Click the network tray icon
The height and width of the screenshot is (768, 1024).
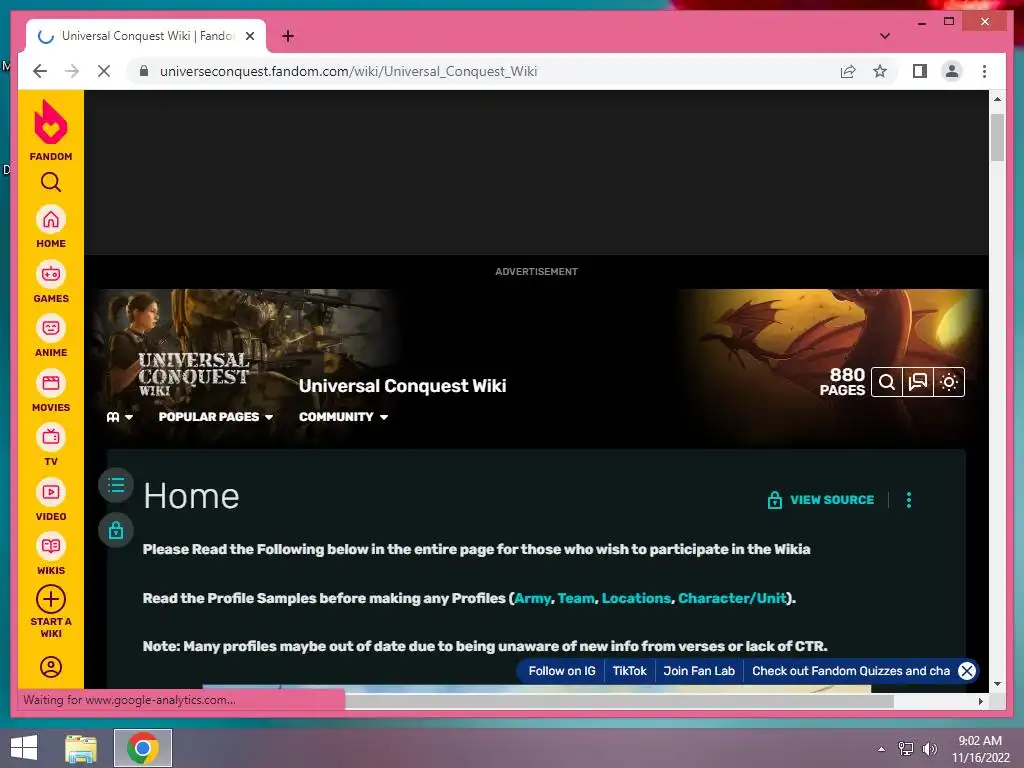(906, 749)
